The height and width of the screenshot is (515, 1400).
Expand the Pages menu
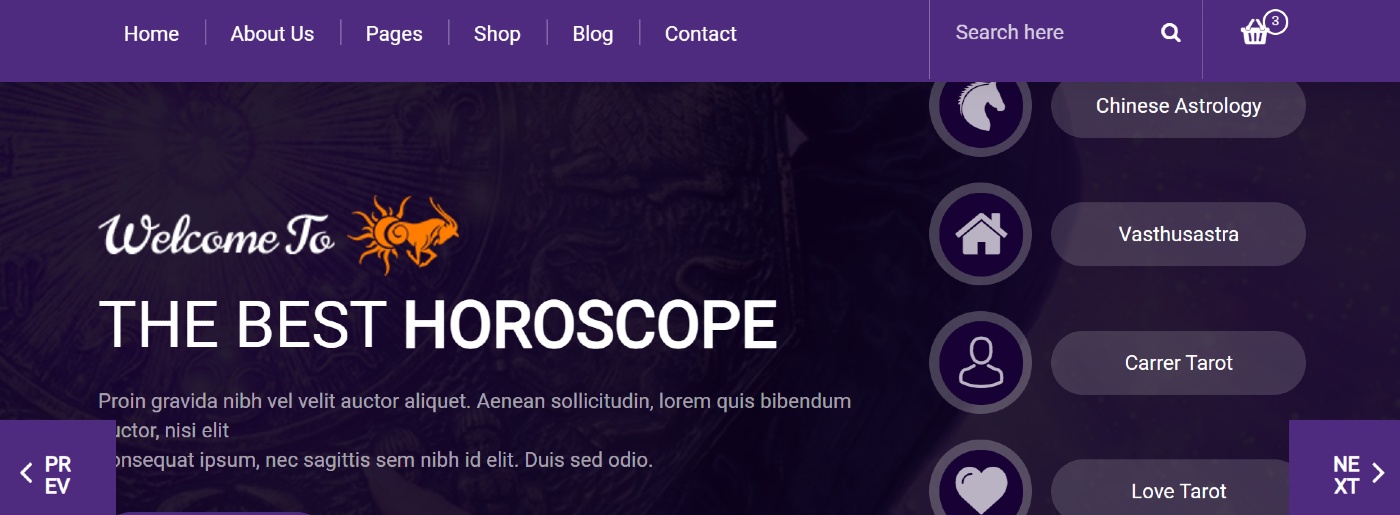coord(394,34)
